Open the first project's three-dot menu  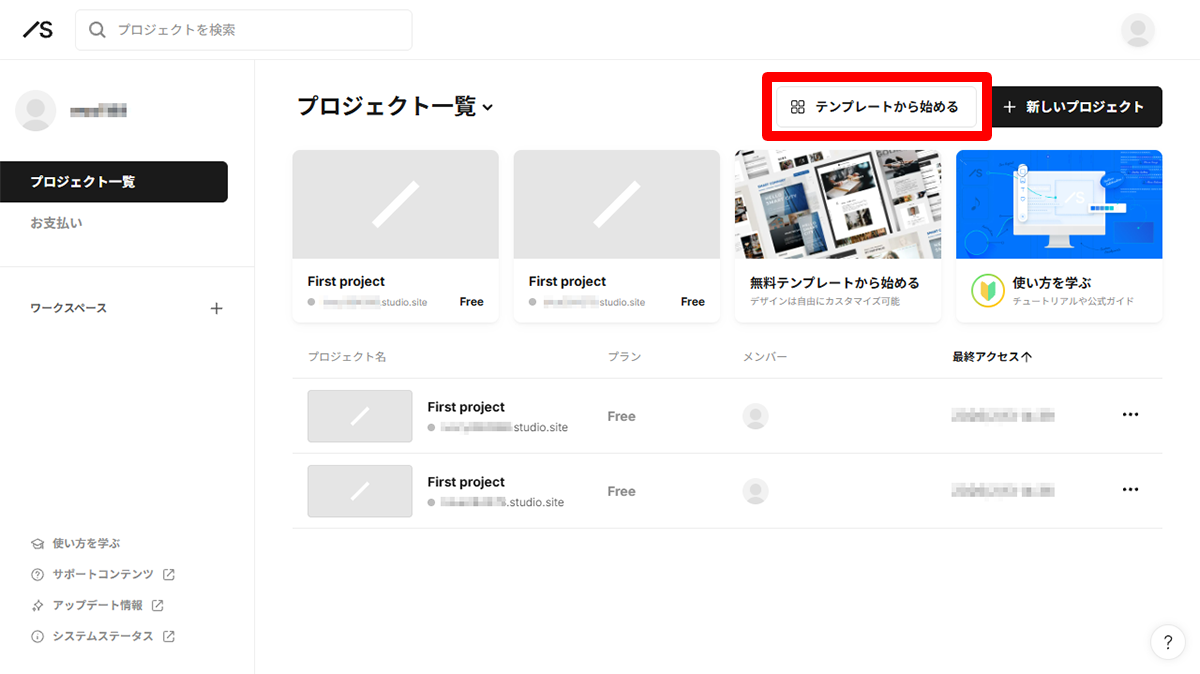1131,414
